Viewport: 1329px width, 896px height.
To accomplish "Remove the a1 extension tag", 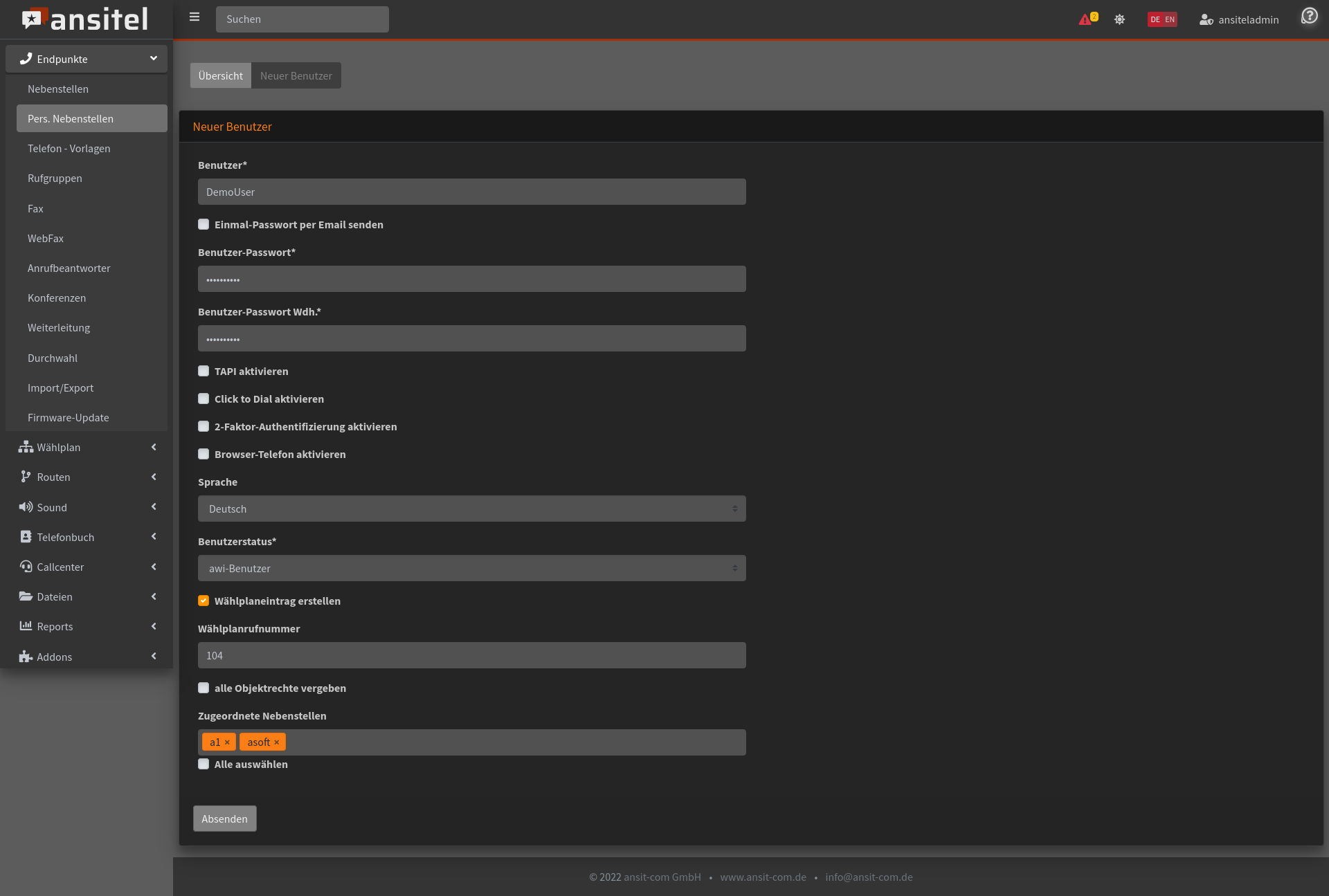I will point(227,742).
